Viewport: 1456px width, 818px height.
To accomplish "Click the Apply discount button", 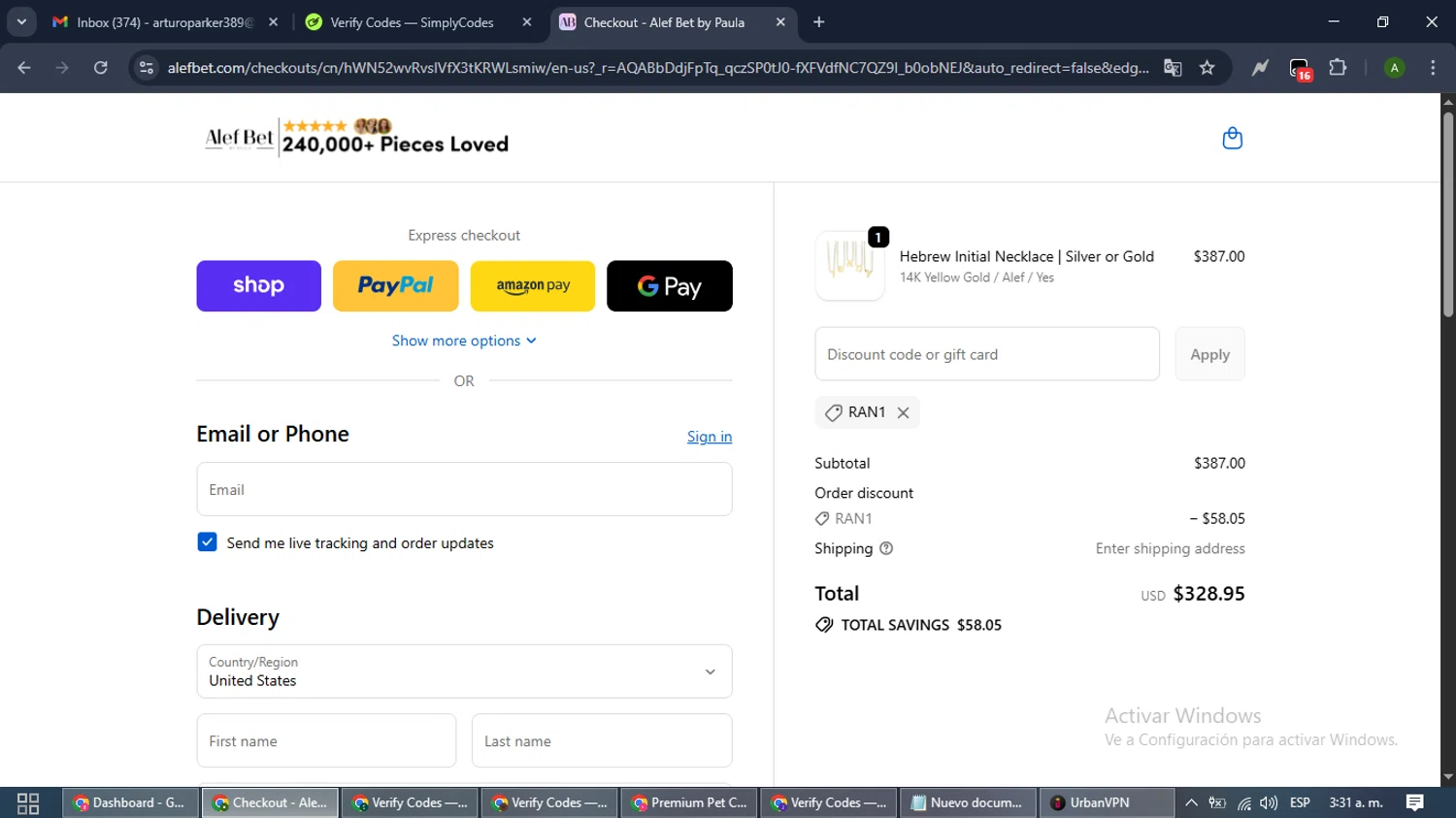I will coord(1209,354).
